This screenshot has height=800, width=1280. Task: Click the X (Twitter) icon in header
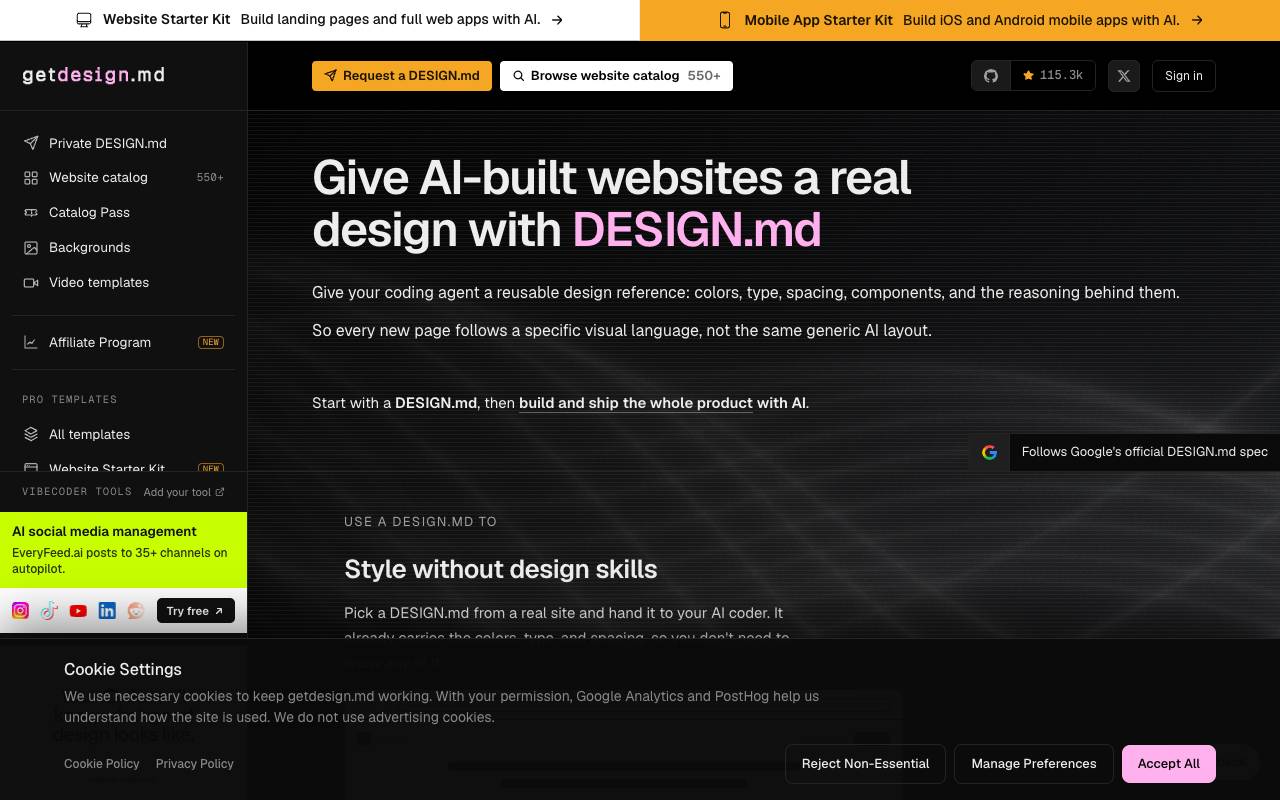tap(1124, 76)
